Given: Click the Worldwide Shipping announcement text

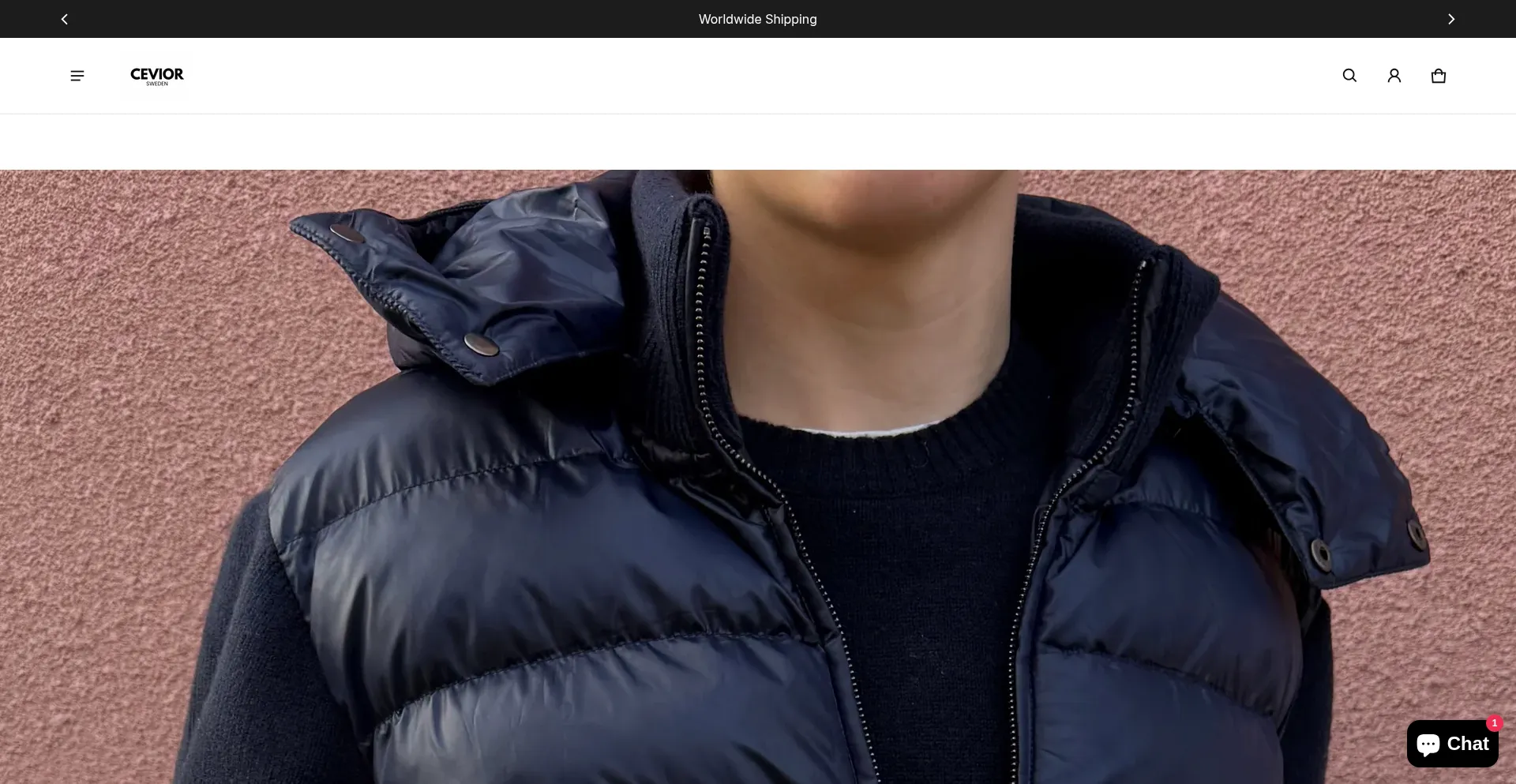Looking at the screenshot, I should click(757, 19).
